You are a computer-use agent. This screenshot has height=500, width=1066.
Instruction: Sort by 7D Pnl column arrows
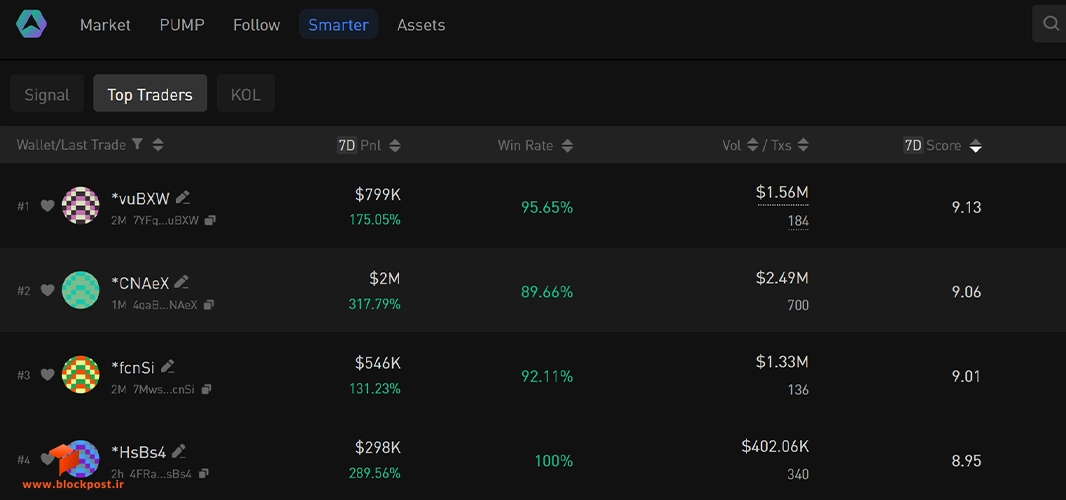click(x=394, y=146)
